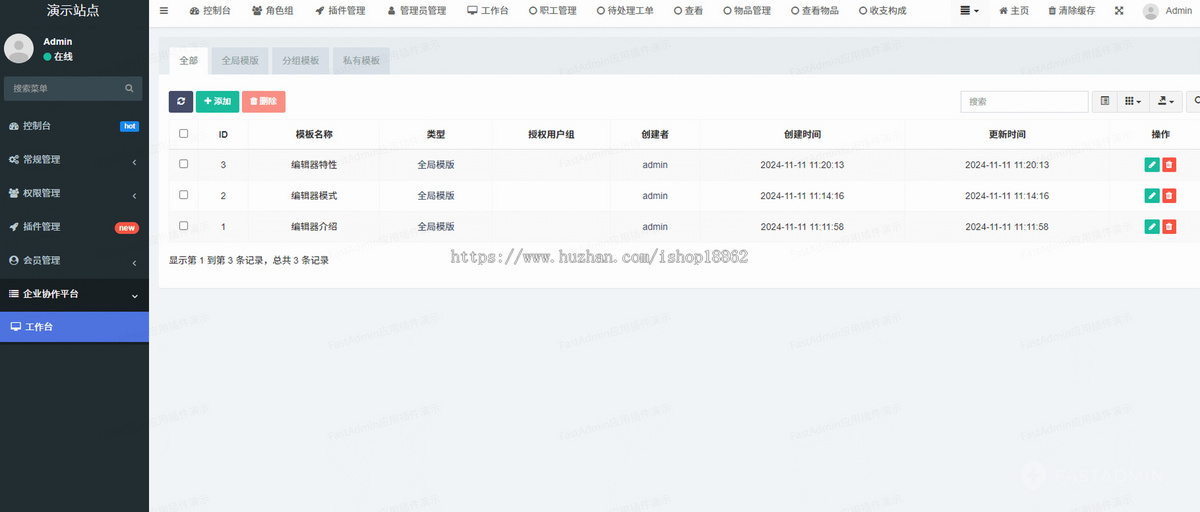Expand 常规管理 in the sidebar
Screen dimensions: 1200x512
coord(74,160)
